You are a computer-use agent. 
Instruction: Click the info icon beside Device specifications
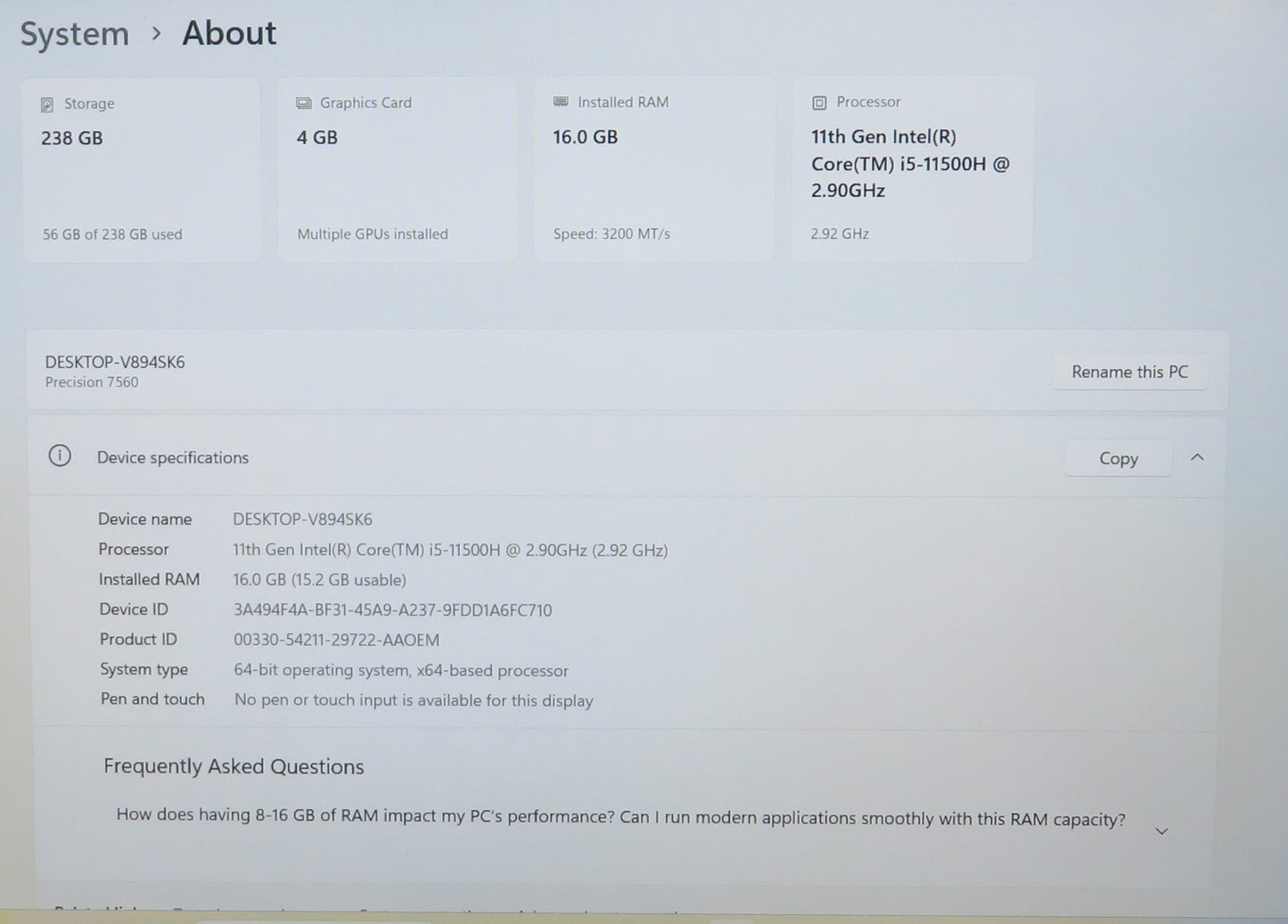[60, 455]
